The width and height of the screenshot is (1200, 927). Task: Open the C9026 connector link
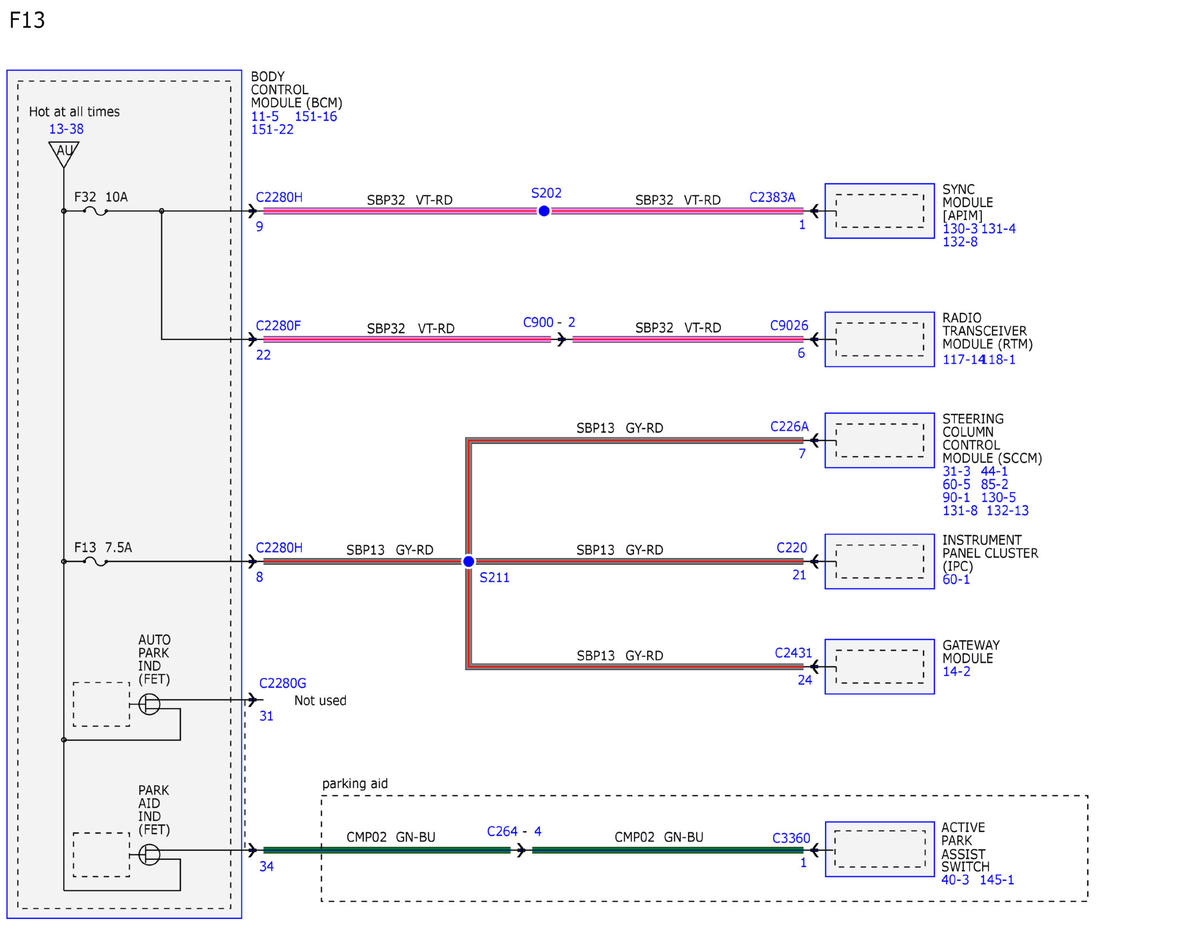pyautogui.click(x=789, y=325)
